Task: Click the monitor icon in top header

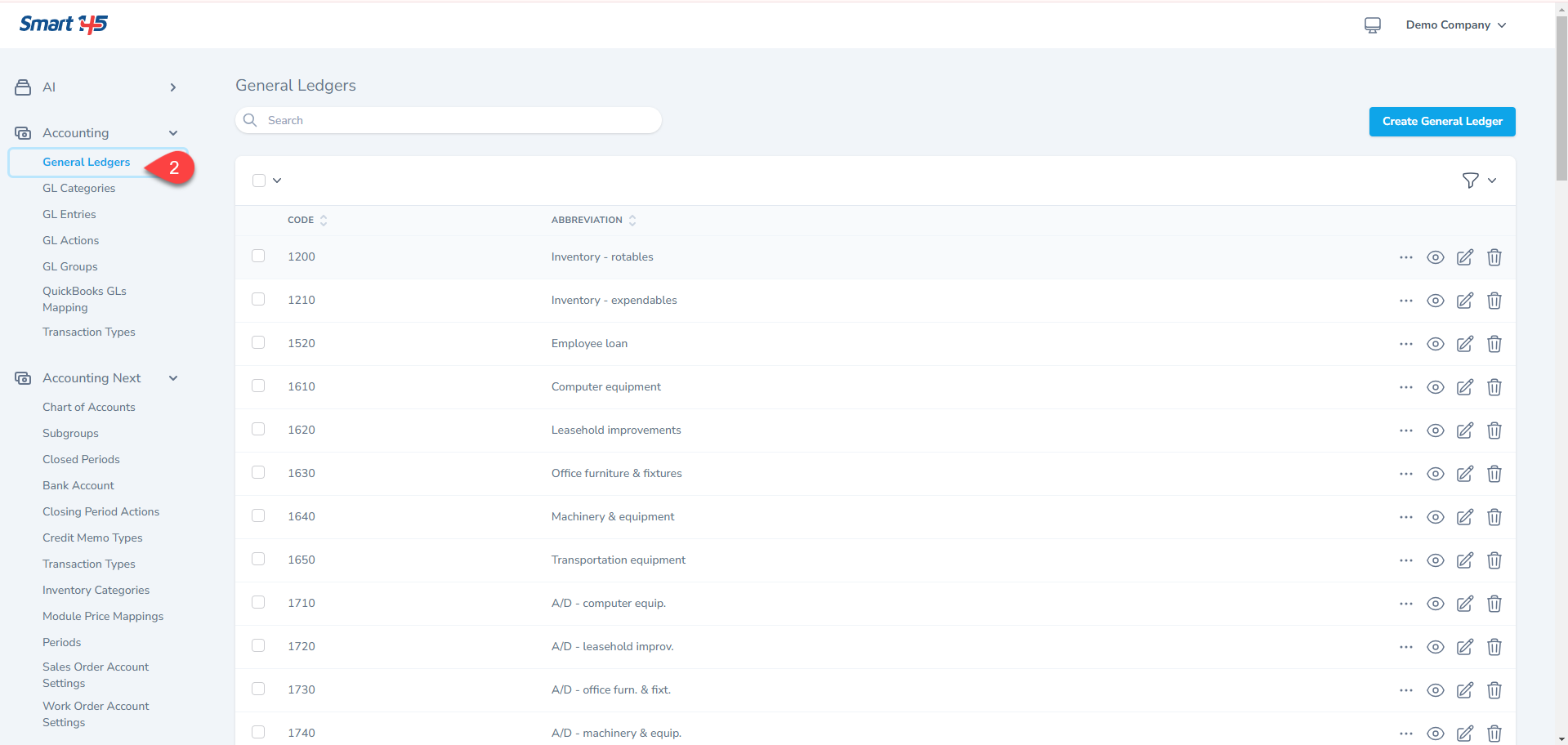Action: [1372, 25]
